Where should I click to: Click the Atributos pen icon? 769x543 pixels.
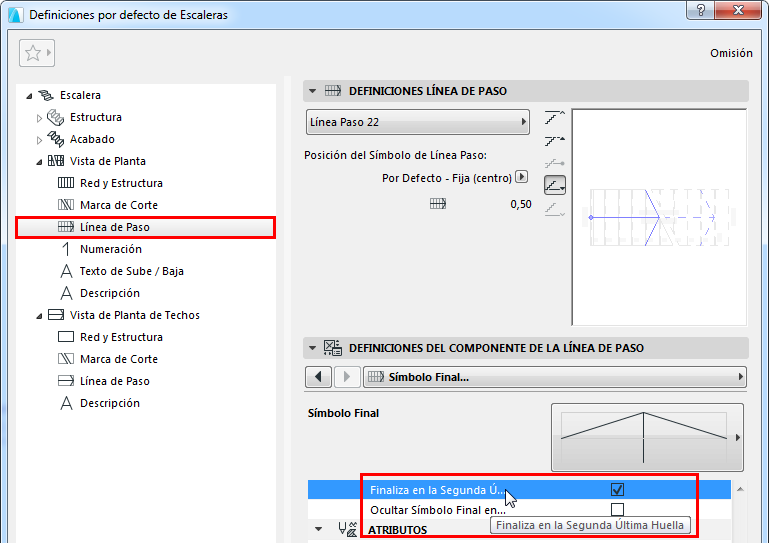(348, 529)
